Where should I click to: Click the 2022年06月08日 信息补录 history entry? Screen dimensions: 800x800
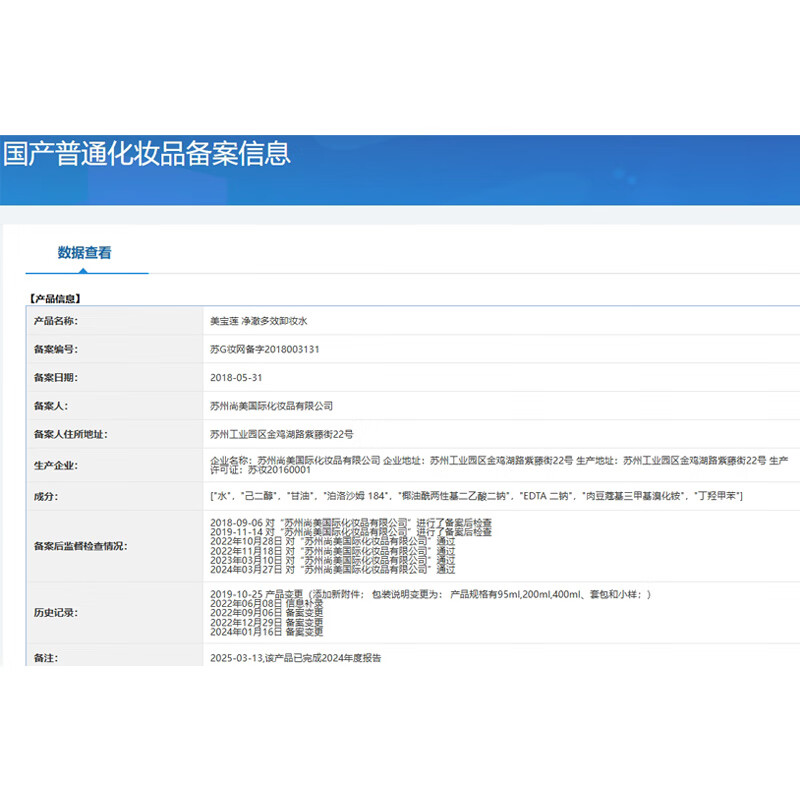pos(266,604)
